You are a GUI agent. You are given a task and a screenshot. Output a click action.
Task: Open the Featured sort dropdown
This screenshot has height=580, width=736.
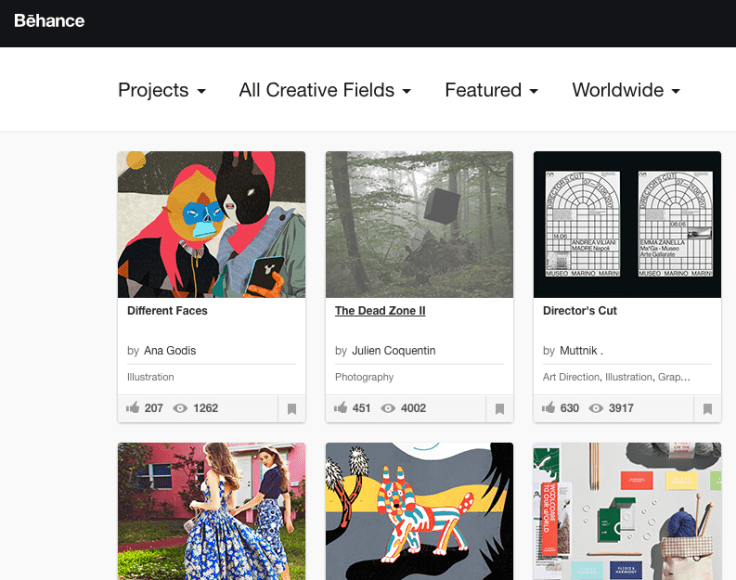[491, 90]
